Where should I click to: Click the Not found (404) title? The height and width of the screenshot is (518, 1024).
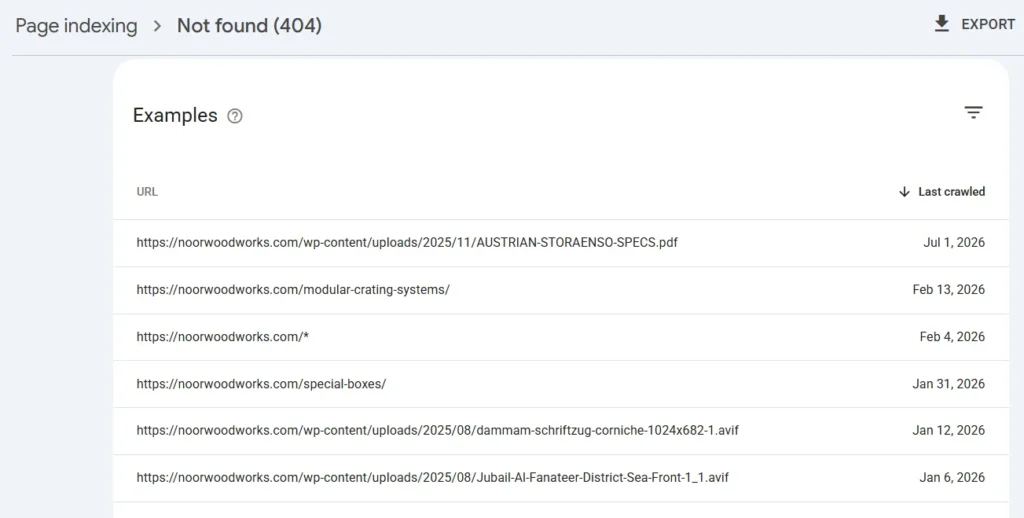249,25
